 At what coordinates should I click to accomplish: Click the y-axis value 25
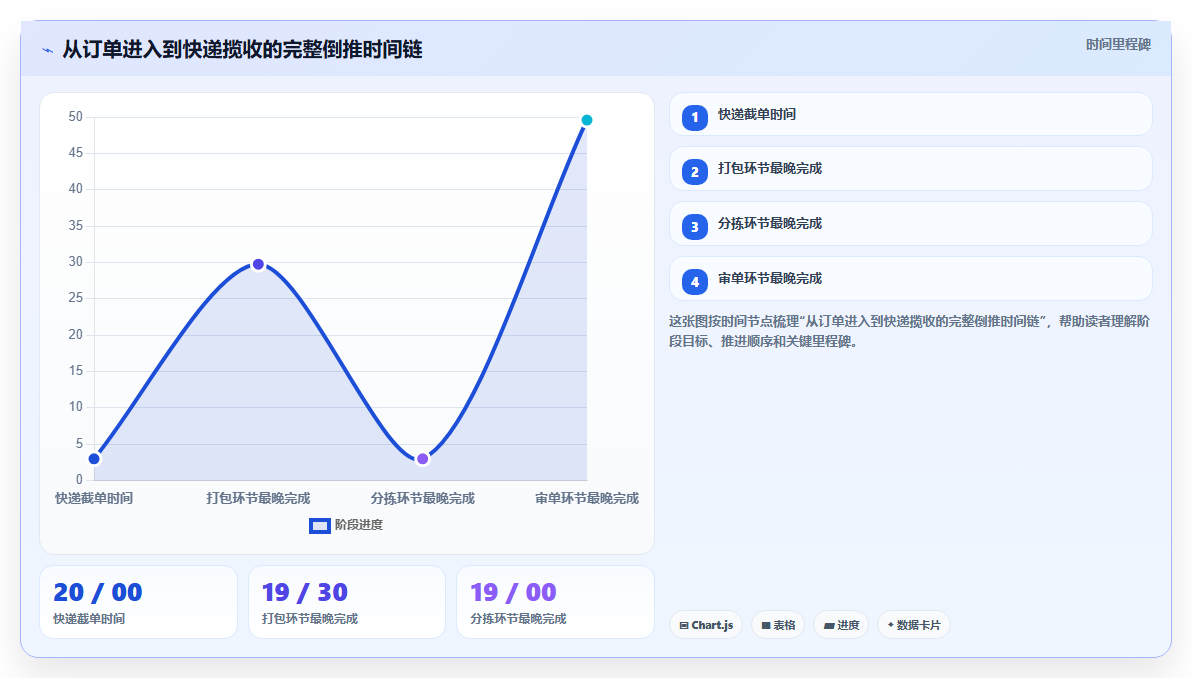click(75, 298)
